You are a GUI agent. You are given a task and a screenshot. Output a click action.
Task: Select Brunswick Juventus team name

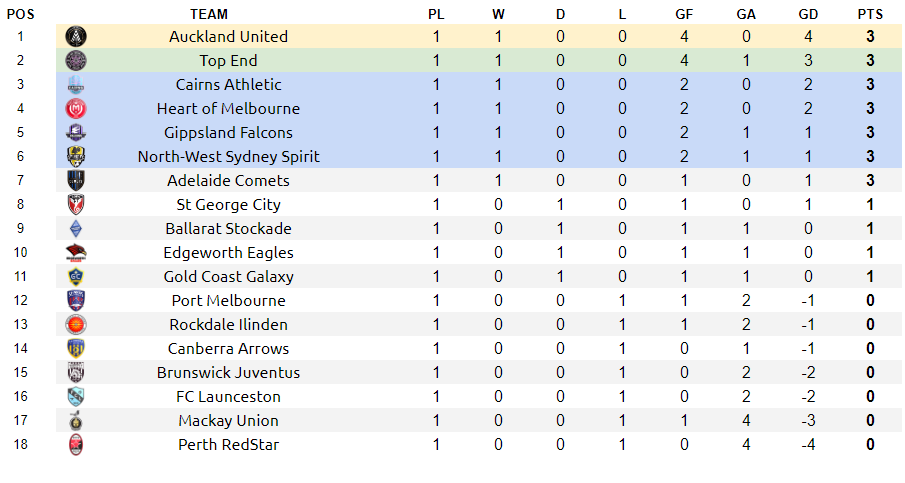click(229, 373)
